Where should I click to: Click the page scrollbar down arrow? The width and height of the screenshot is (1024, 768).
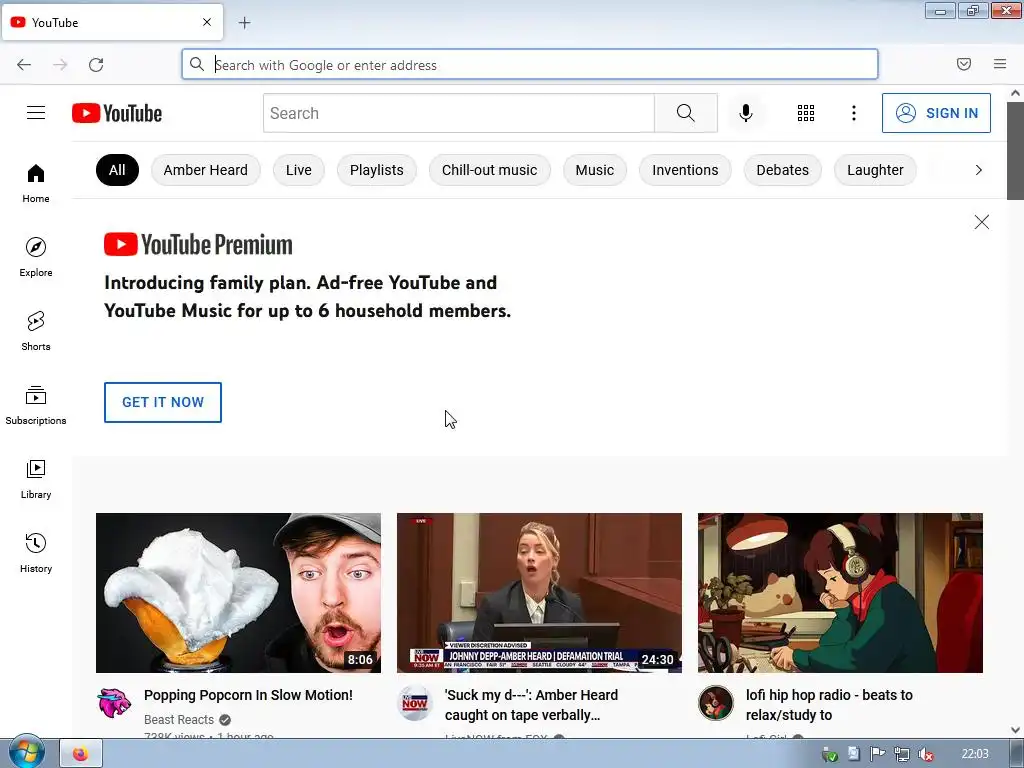coord(1016,730)
